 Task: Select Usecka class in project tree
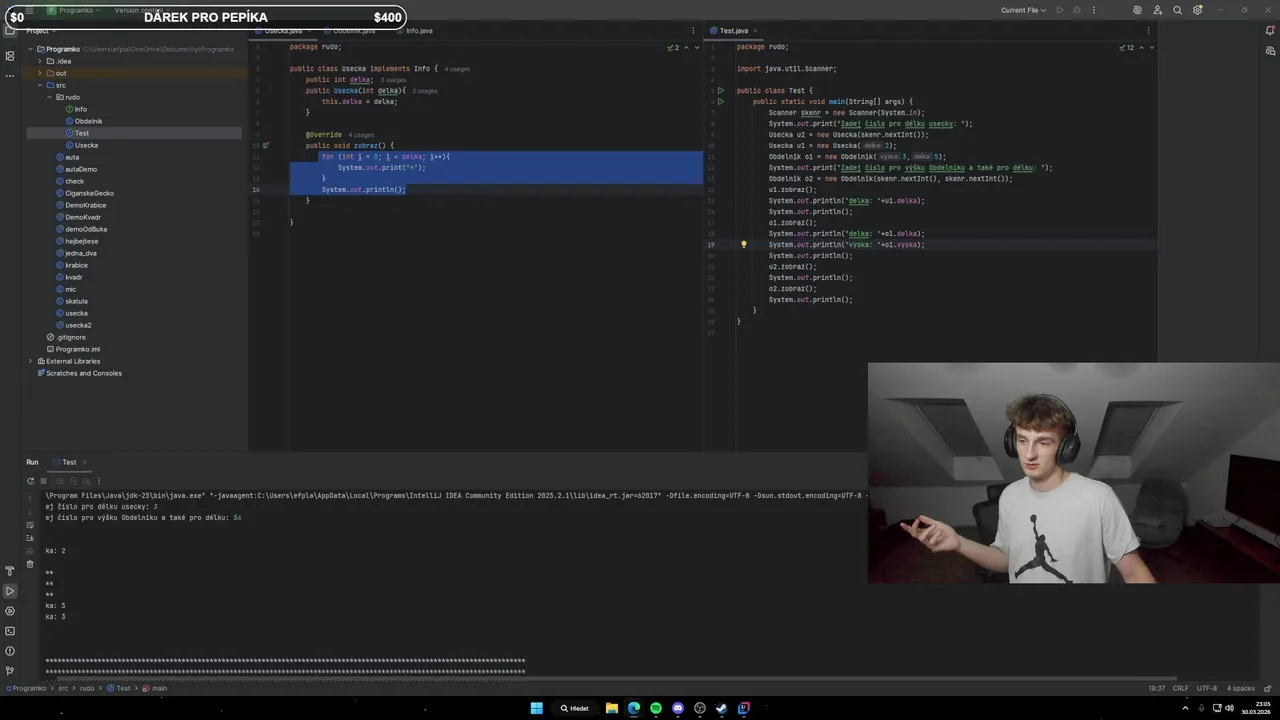[86, 145]
